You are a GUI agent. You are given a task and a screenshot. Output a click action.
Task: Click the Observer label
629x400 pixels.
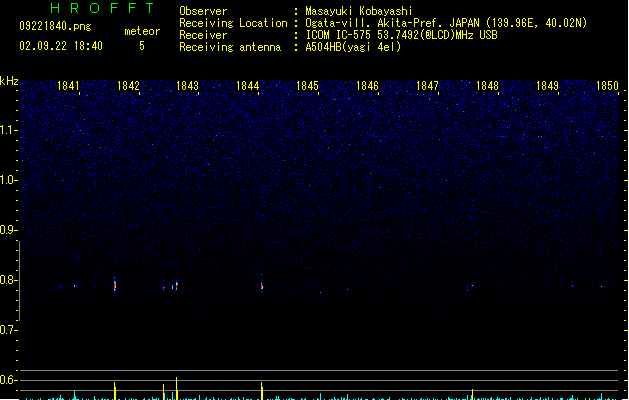(203, 11)
